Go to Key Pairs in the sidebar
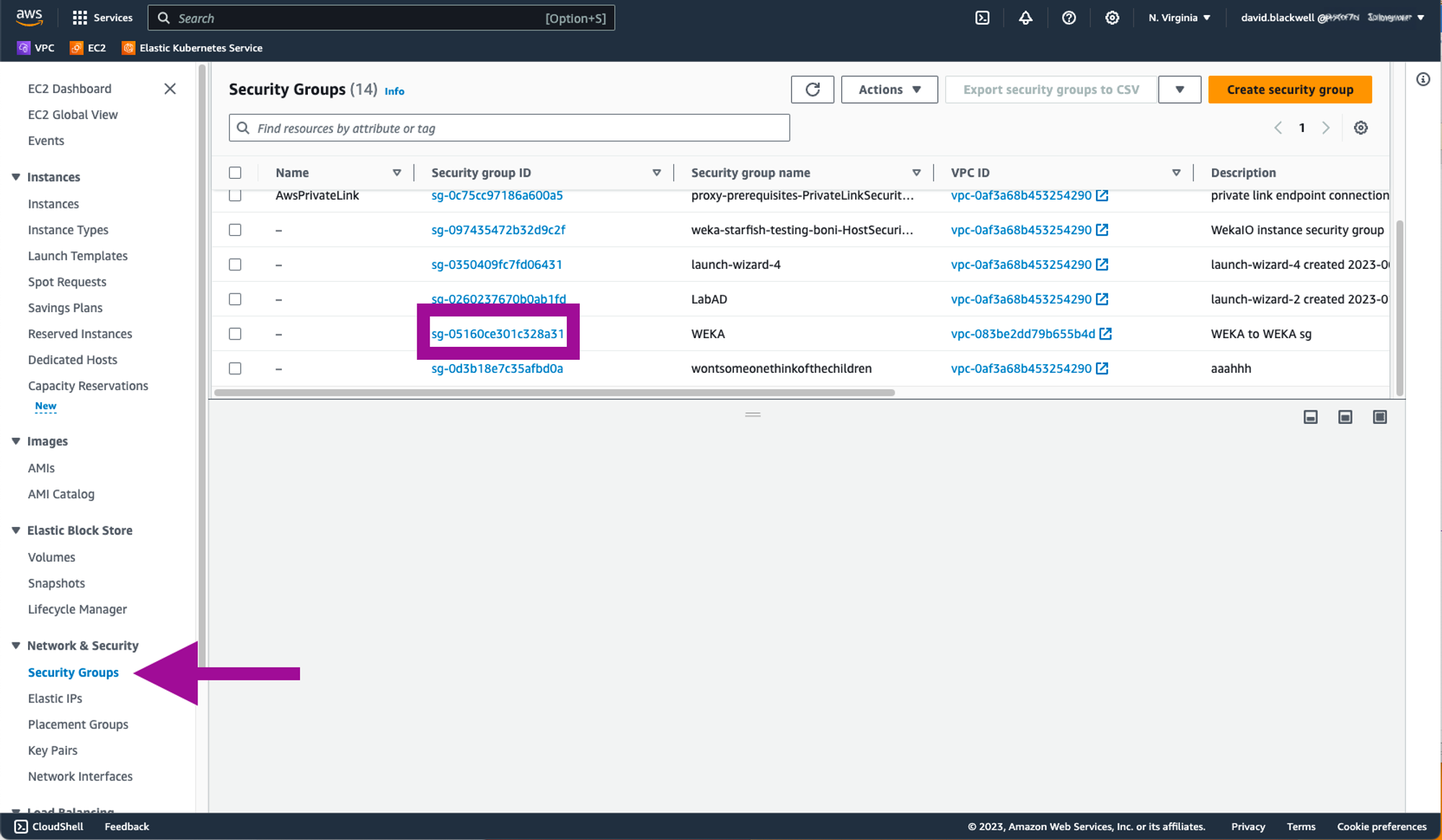Viewport: 1442px width, 840px height. 53,750
